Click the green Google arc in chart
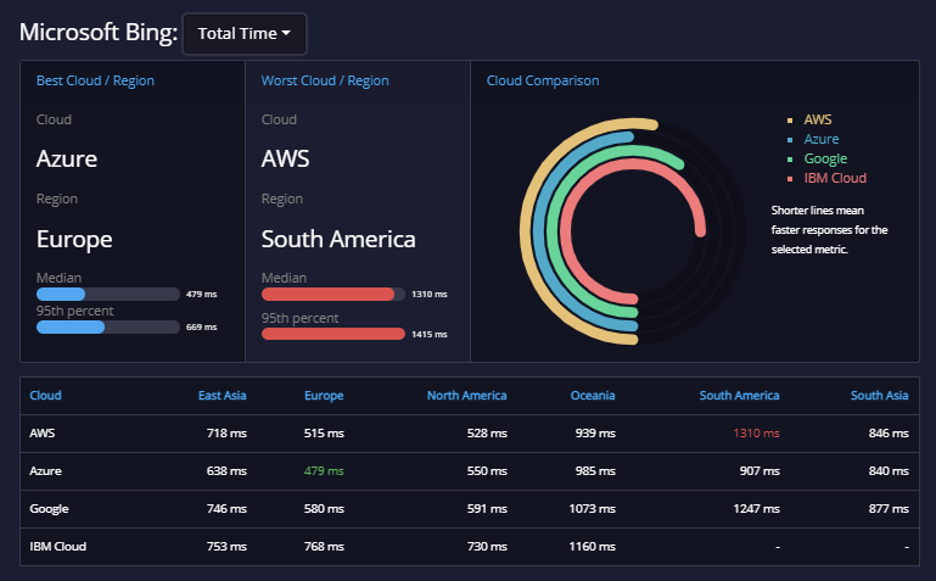 pos(552,232)
